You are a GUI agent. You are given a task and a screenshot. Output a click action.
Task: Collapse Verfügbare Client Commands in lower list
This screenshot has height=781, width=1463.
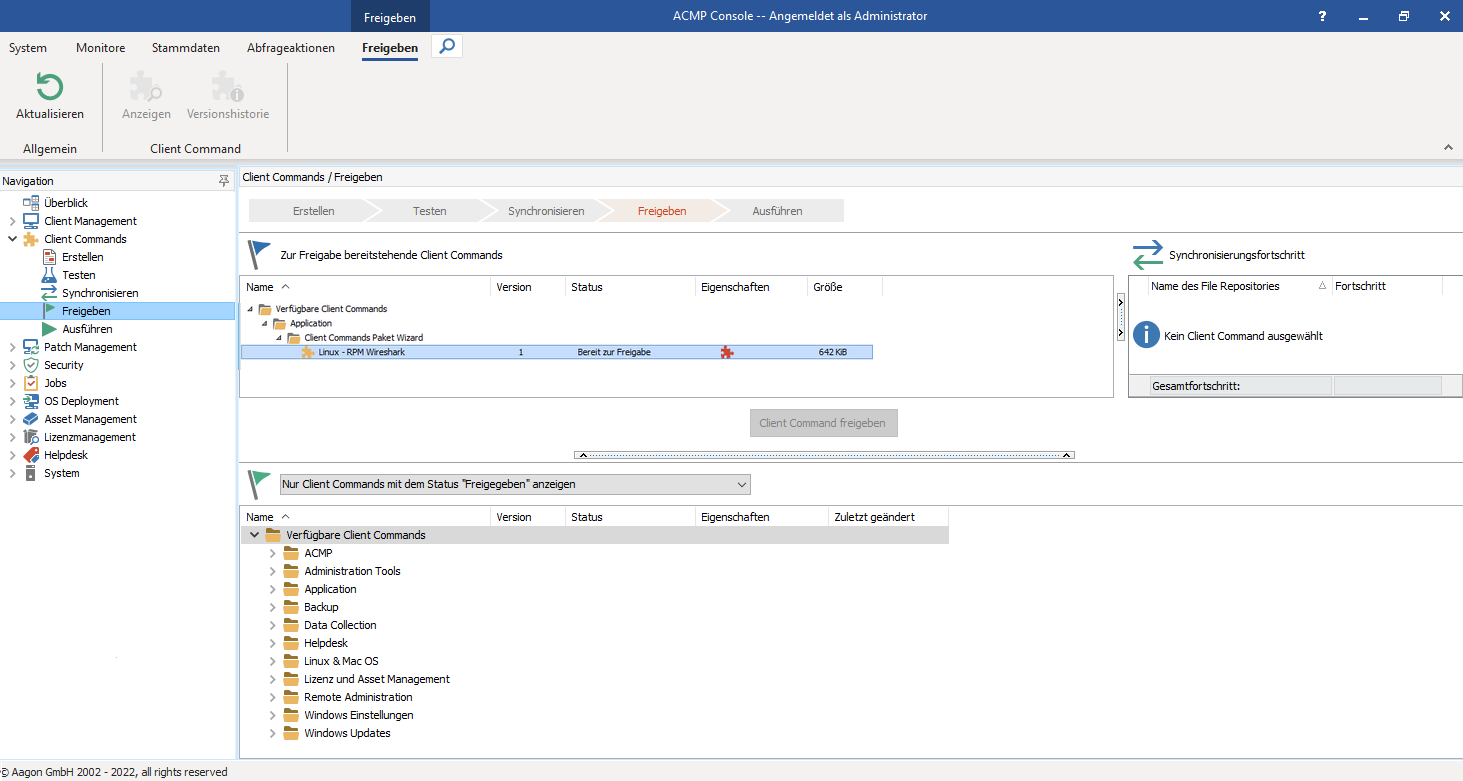pyautogui.click(x=254, y=534)
